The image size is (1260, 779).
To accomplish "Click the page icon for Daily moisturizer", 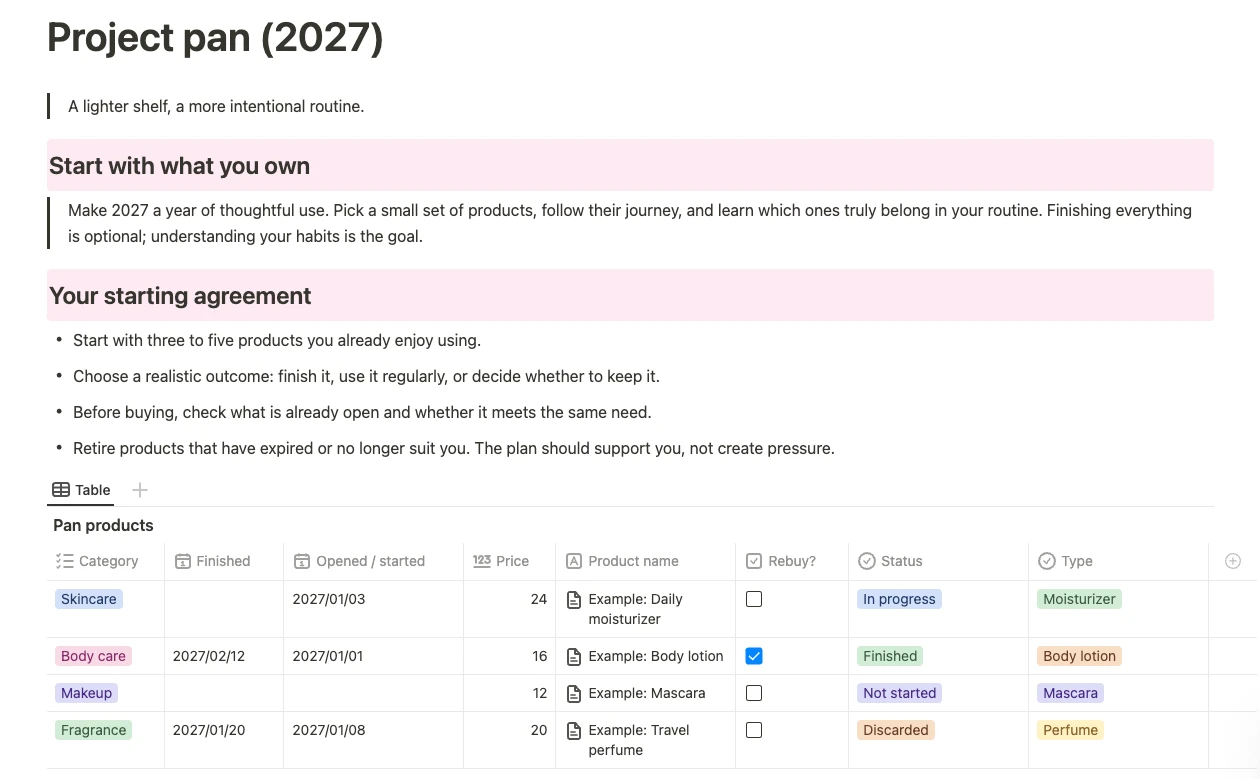I will click(574, 600).
